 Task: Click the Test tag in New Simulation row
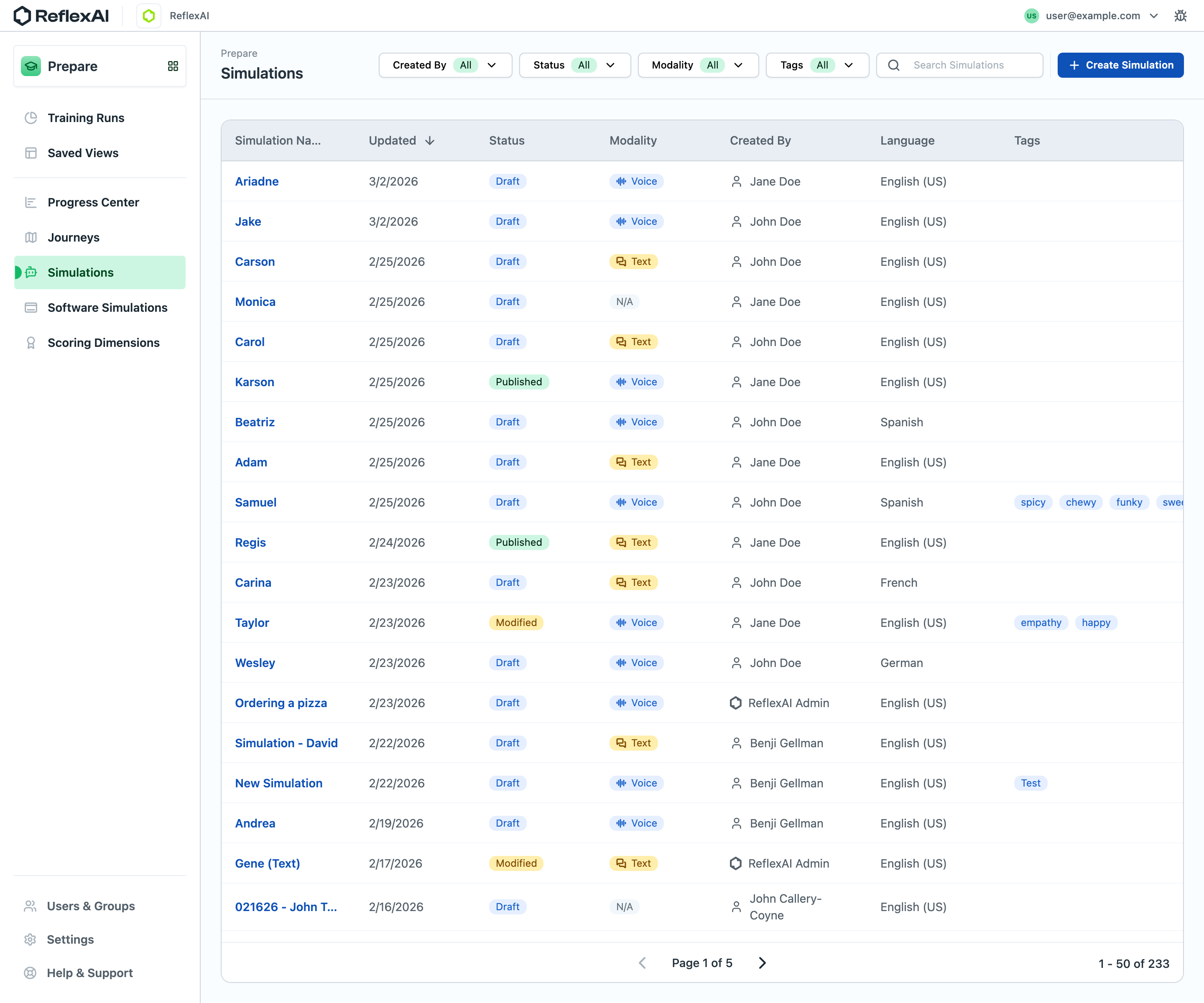[x=1030, y=784]
